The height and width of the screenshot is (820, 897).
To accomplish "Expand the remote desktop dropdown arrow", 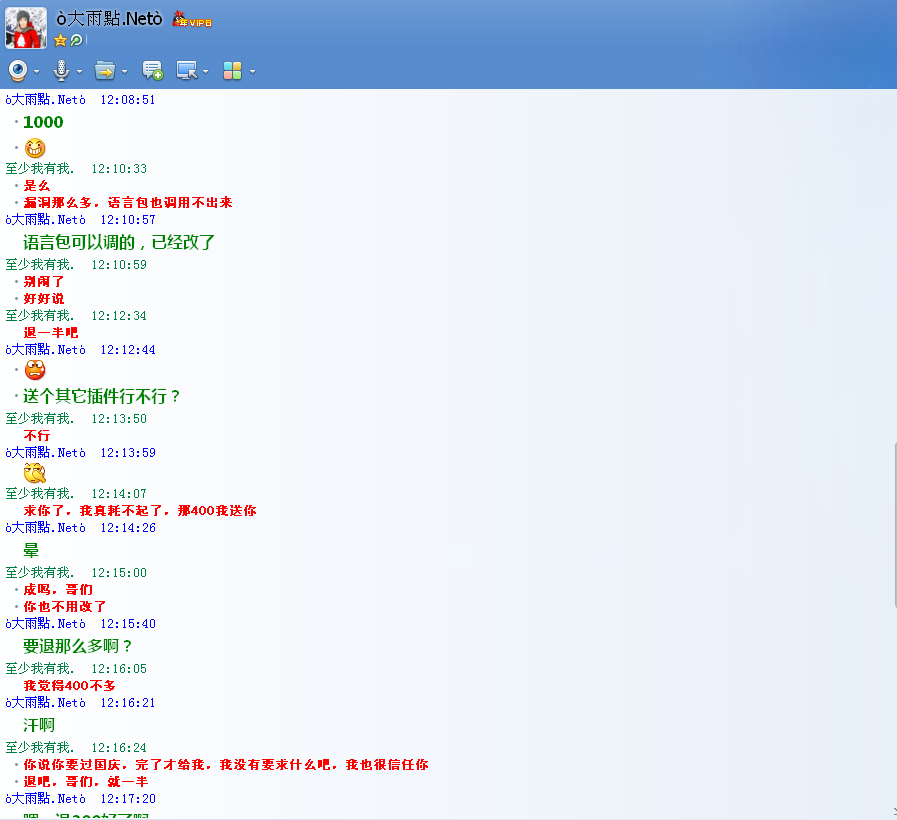I will [x=205, y=72].
